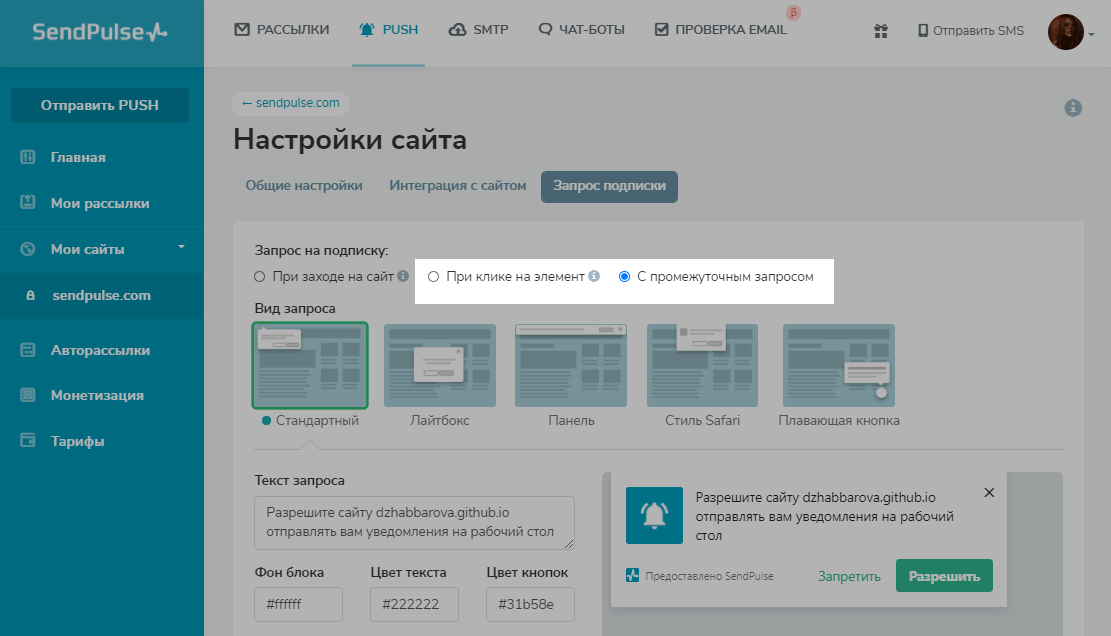Click the '← sendpulse.com' back link

[291, 103]
